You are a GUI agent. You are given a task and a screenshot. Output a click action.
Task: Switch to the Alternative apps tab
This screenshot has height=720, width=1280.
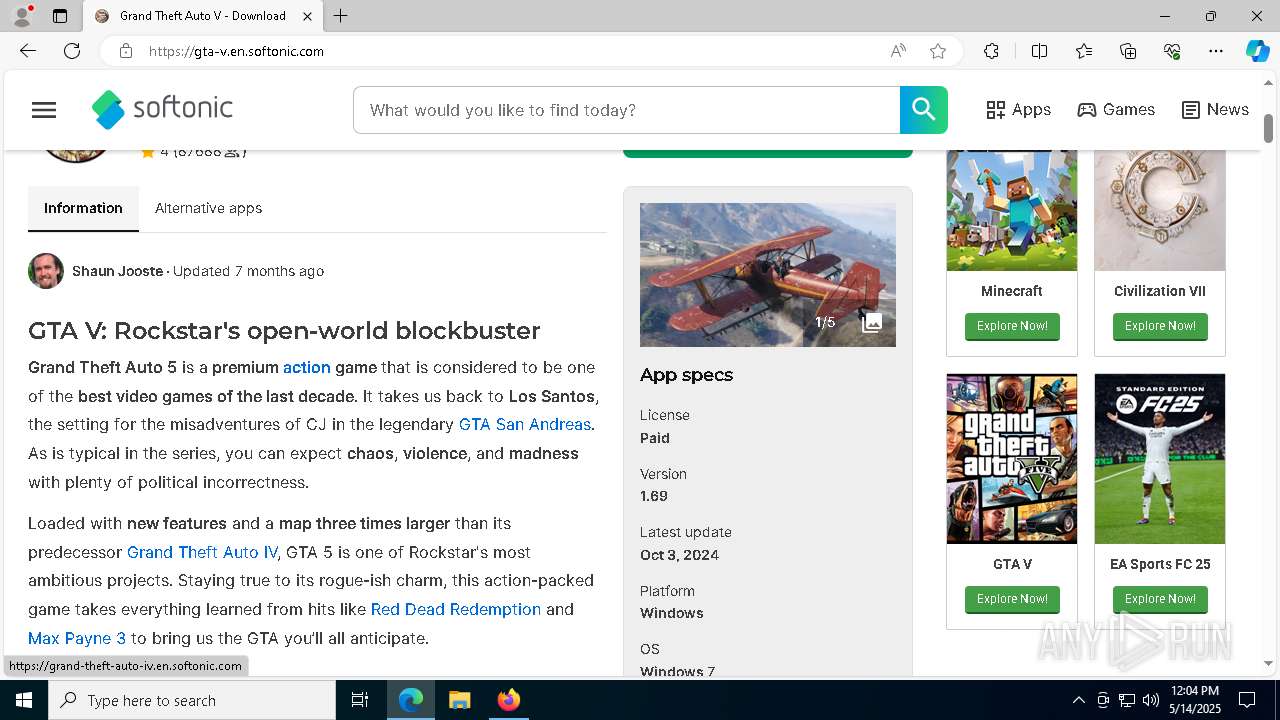pyautogui.click(x=208, y=208)
